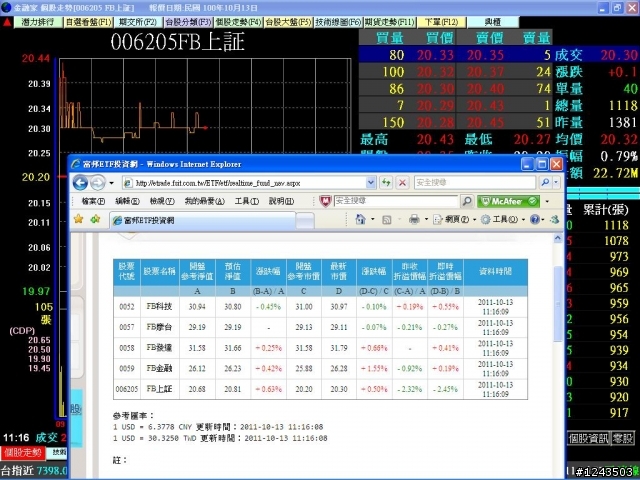Image resolution: width=640 pixels, height=480 pixels.
Task: Click 下單(F12) order tab
Action: click(441, 22)
